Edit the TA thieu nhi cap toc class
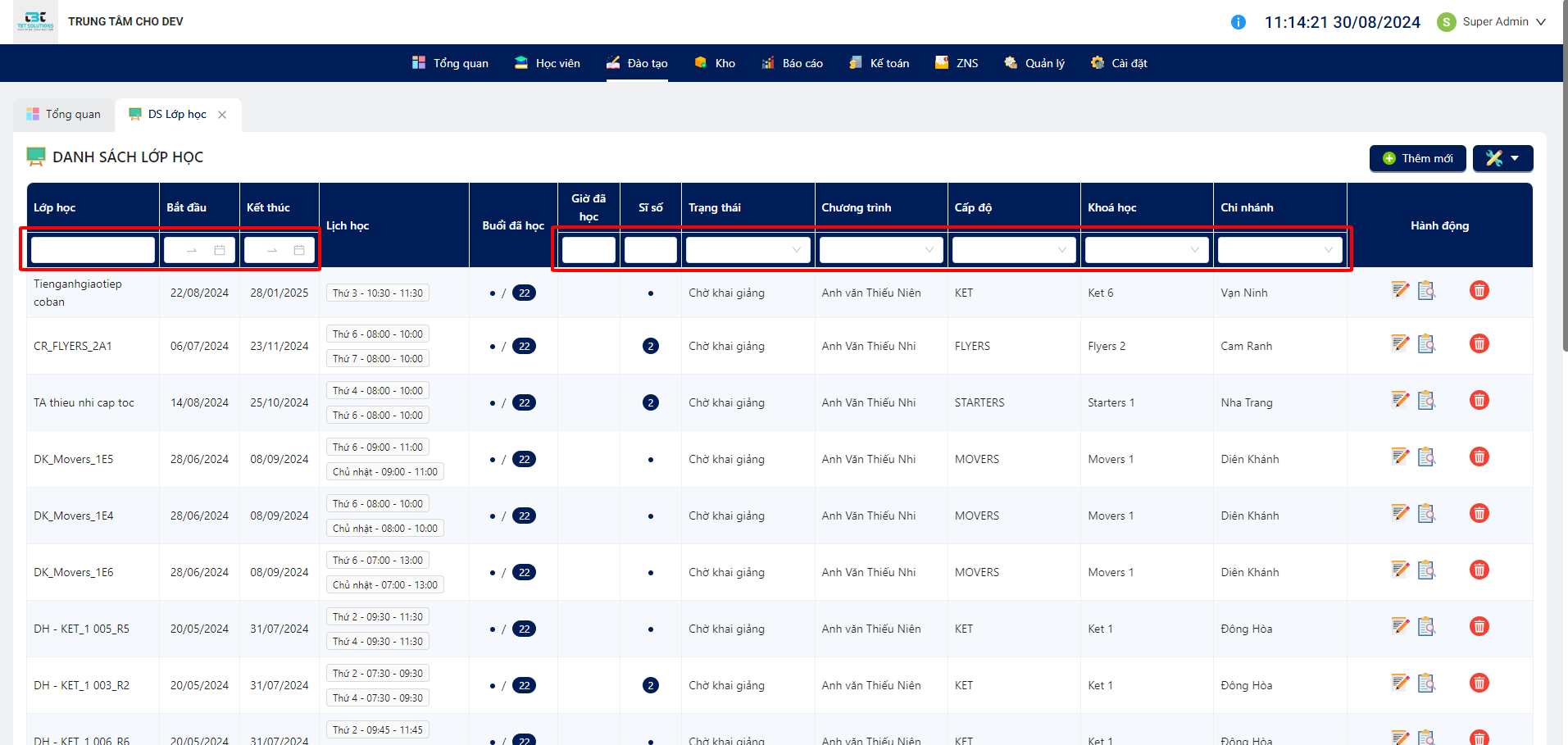The image size is (1568, 745). 1401,400
